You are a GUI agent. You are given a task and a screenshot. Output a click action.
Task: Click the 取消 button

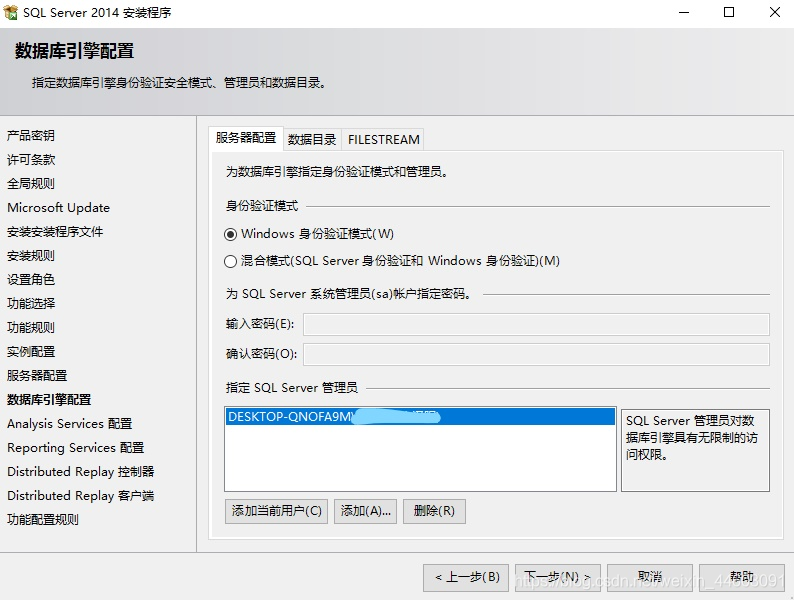coord(650,577)
